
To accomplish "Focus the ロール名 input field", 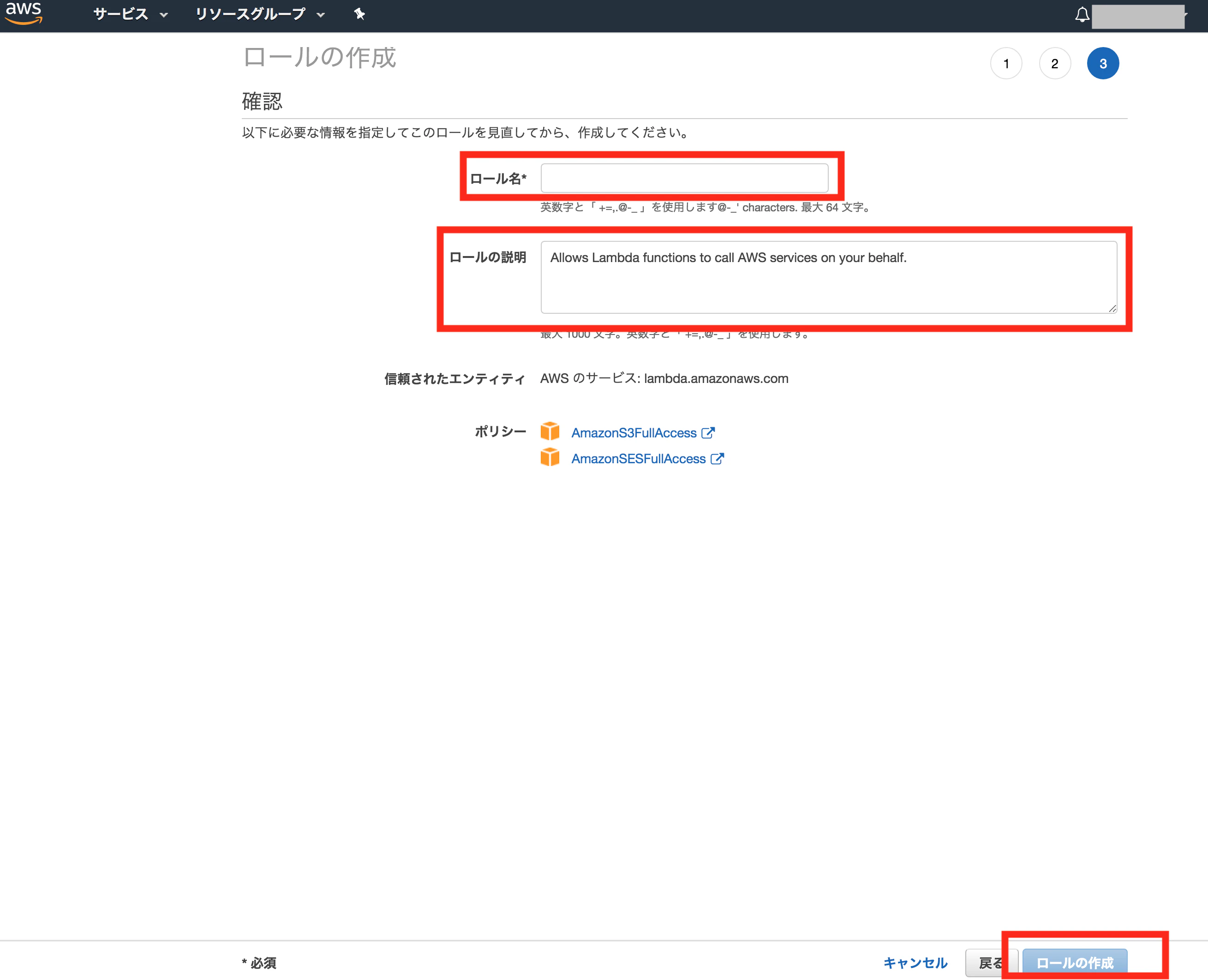I will 684,179.
